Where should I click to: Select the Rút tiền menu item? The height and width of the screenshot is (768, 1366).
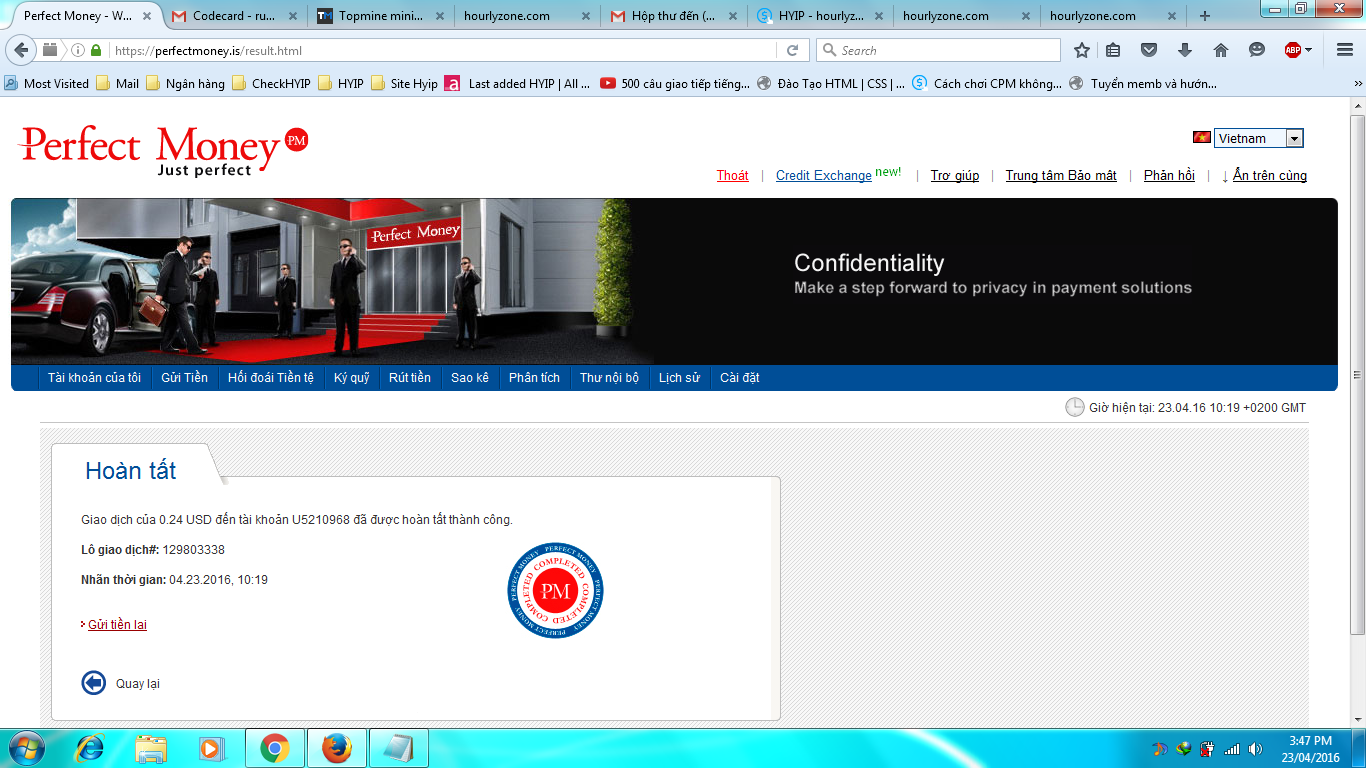point(410,377)
